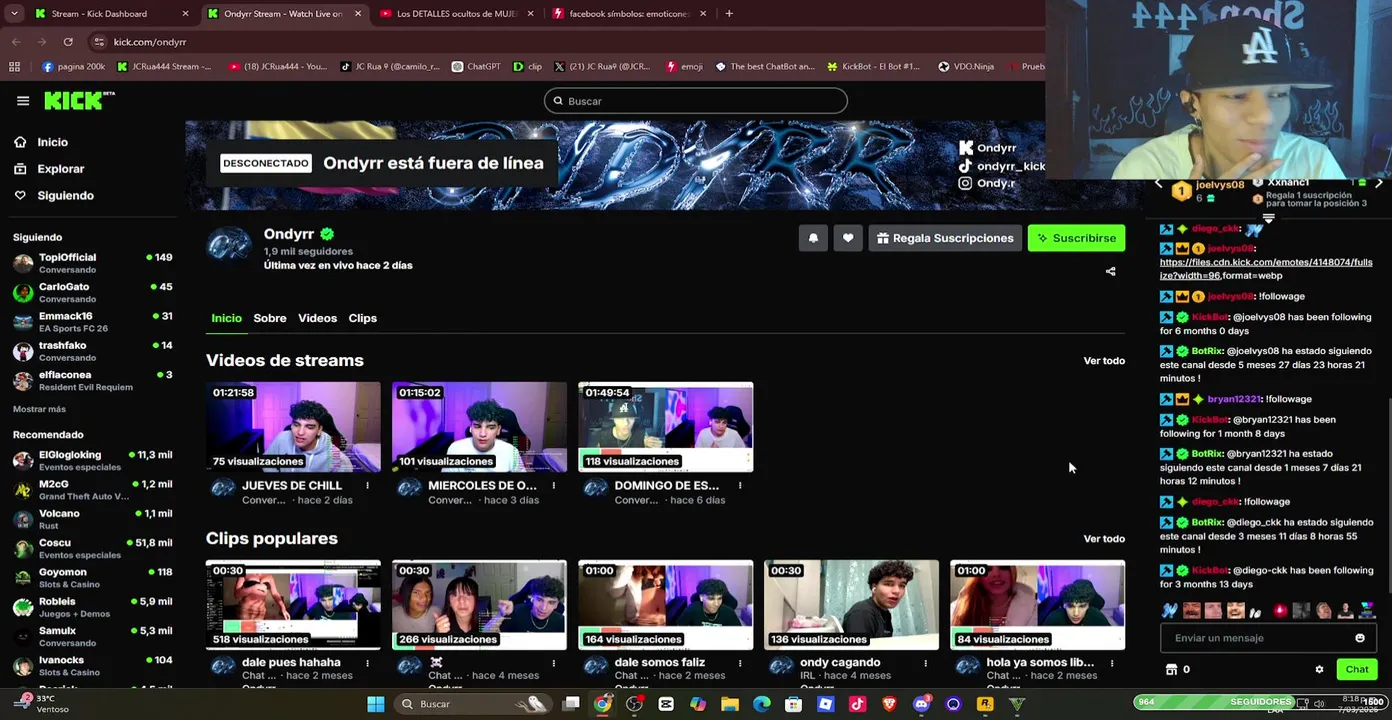Viewport: 1392px width, 720px height.
Task: Click Ondyrr profile avatar
Action: [x=229, y=246]
